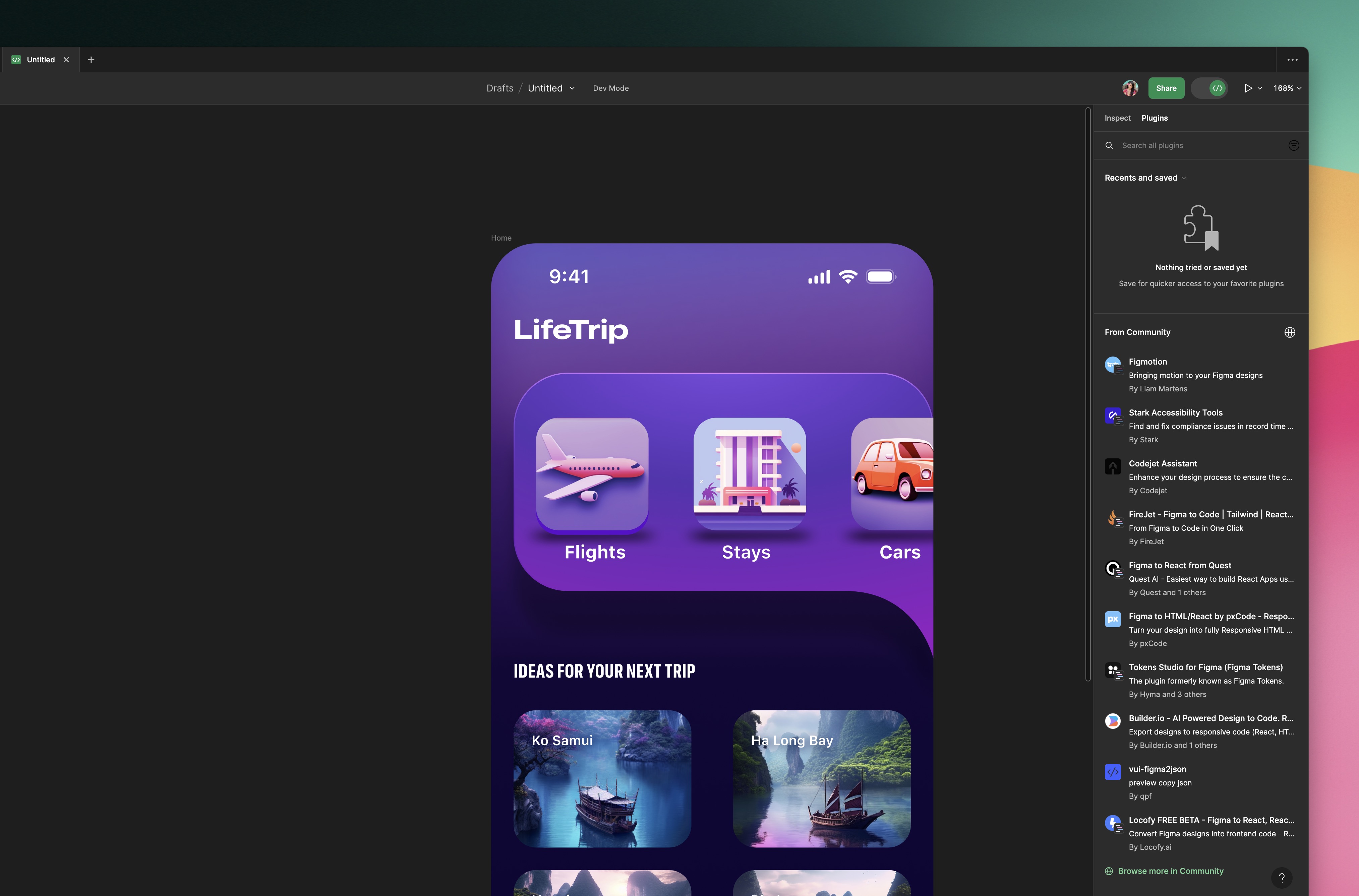Click the Figmotion plugin icon
1359x896 pixels.
point(1113,364)
